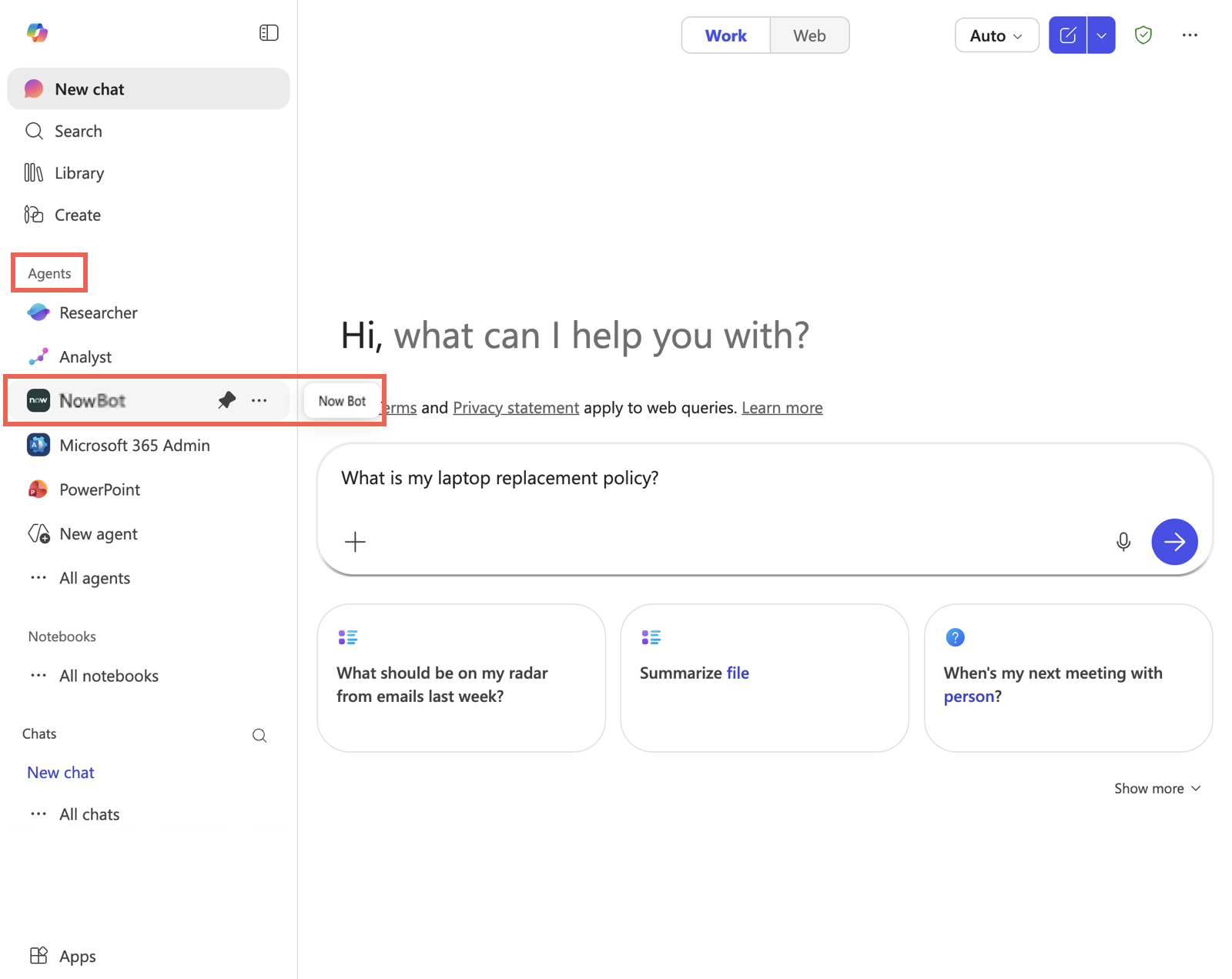Viewport: 1232px width, 979px height.
Task: Switch to the Work tab
Action: point(725,35)
